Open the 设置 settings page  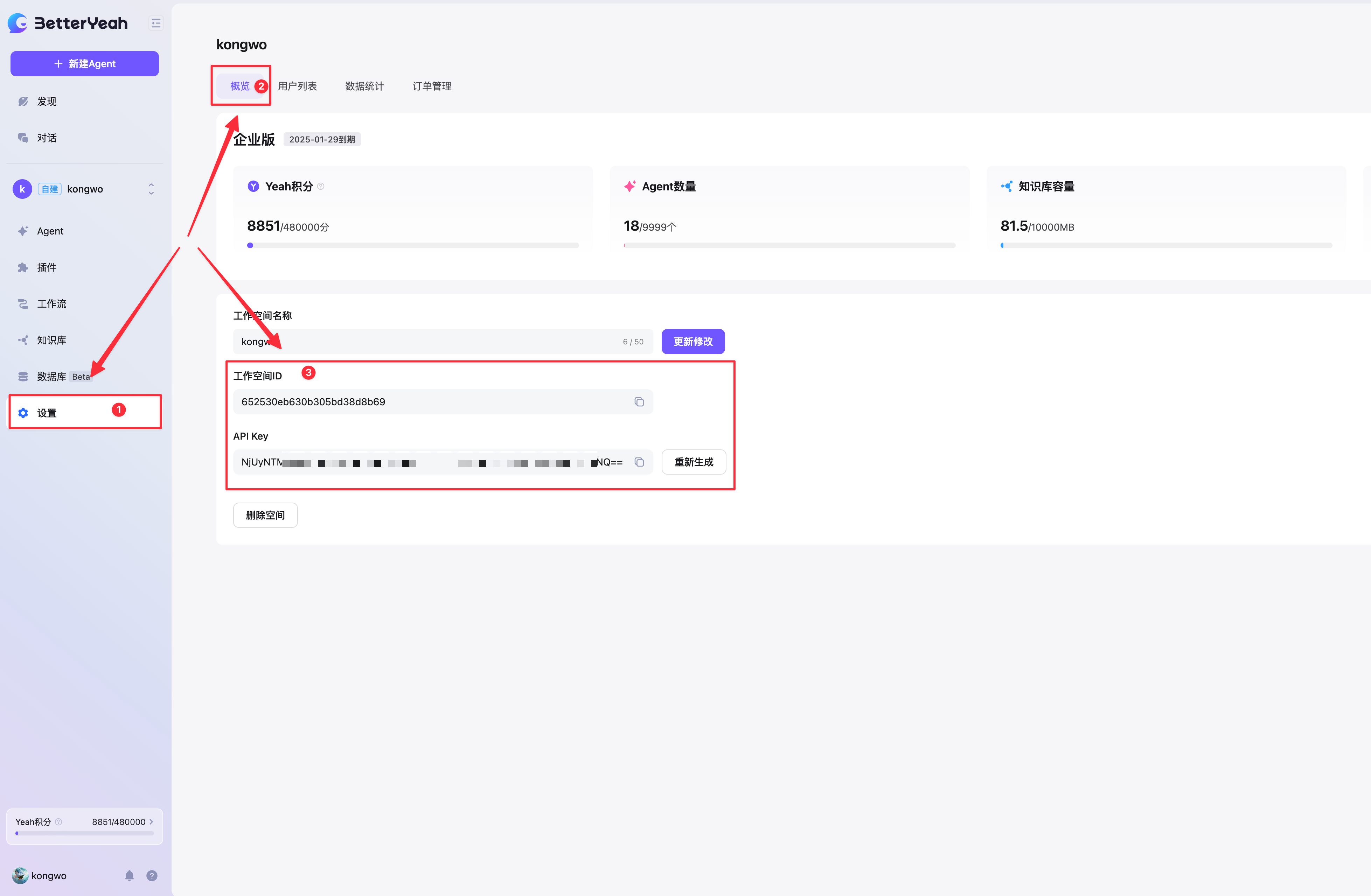pyautogui.click(x=85, y=412)
